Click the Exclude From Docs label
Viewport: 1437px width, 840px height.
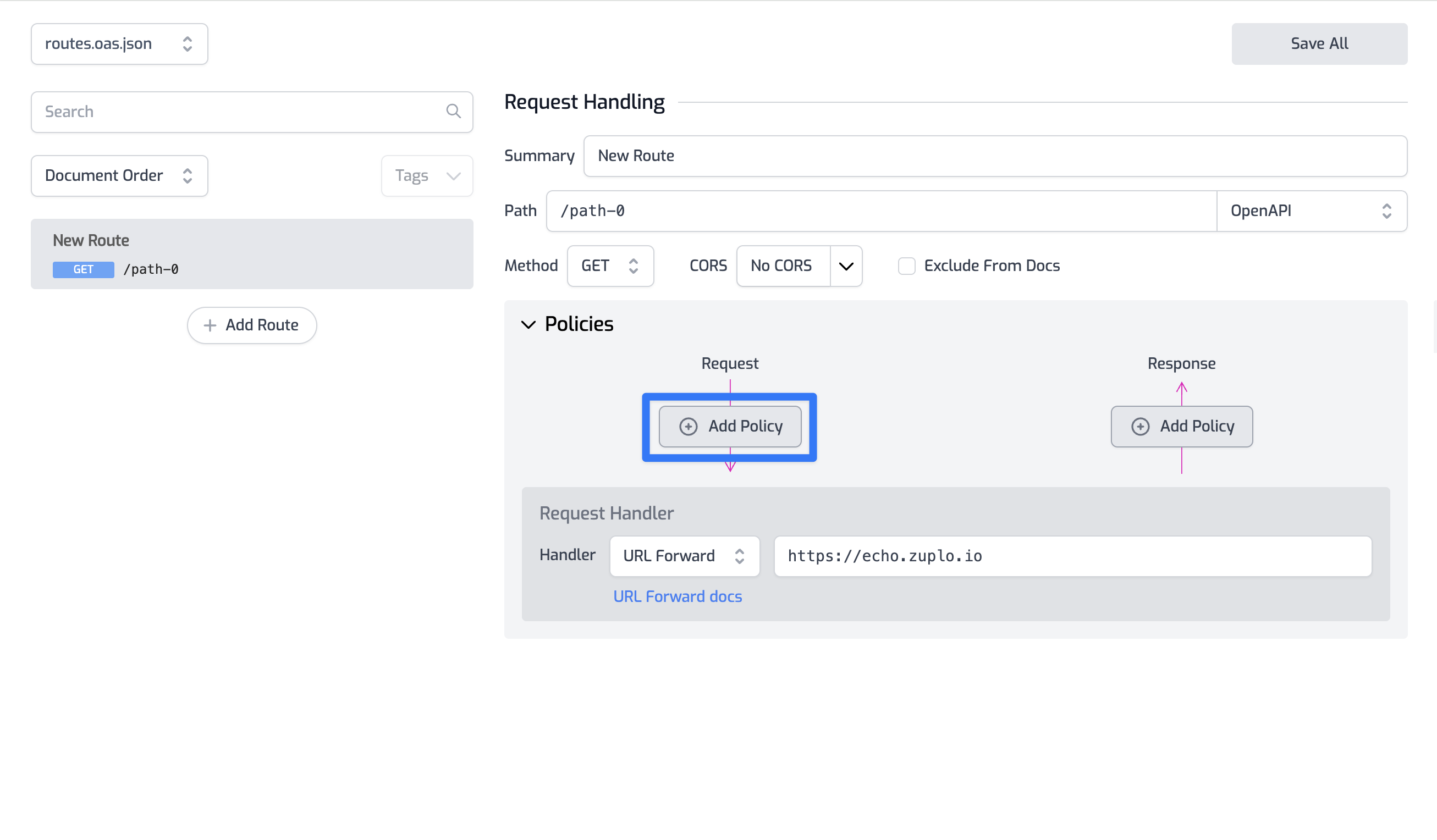[x=992, y=266]
